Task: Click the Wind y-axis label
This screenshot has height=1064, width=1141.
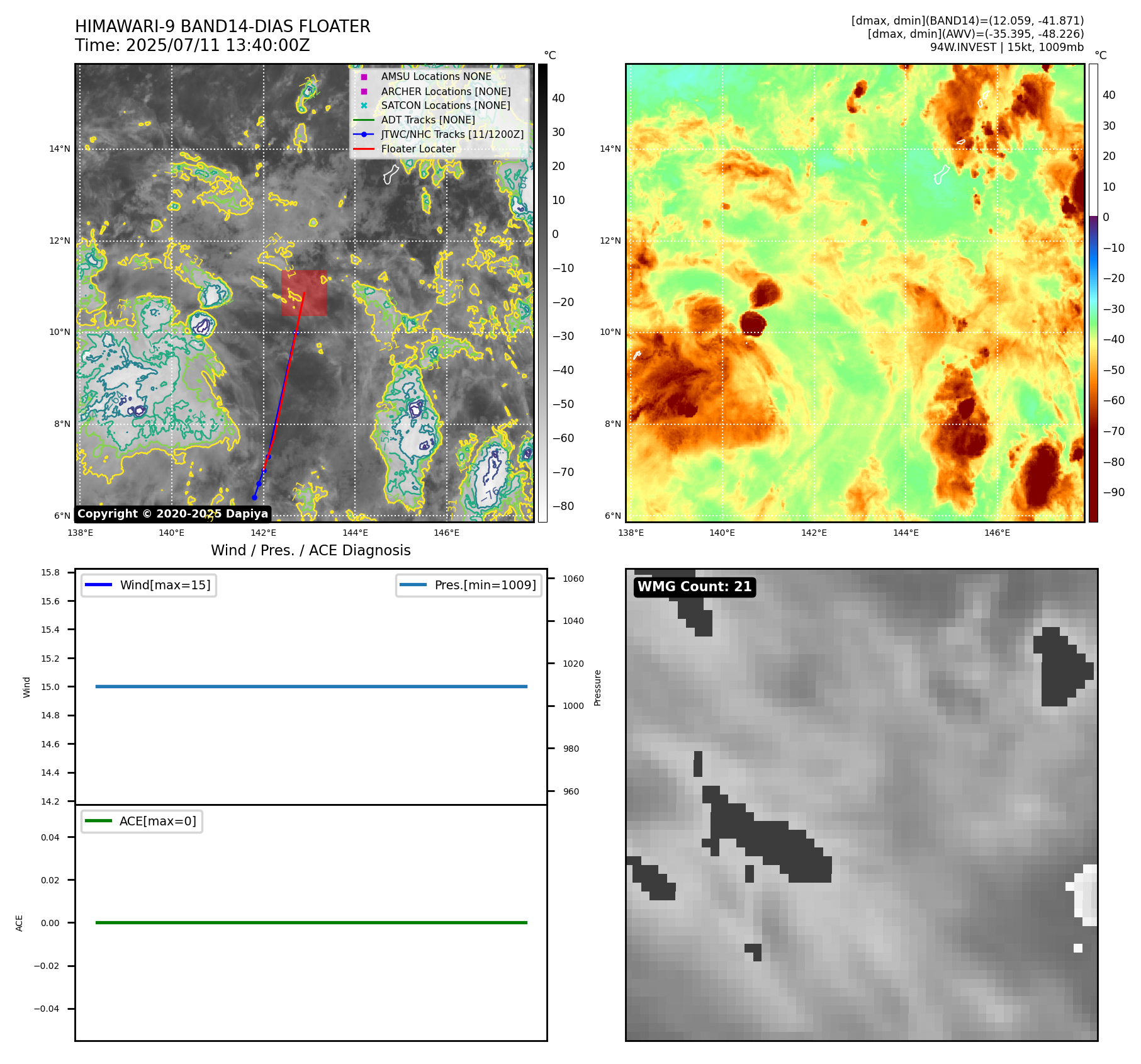Action: [26, 687]
